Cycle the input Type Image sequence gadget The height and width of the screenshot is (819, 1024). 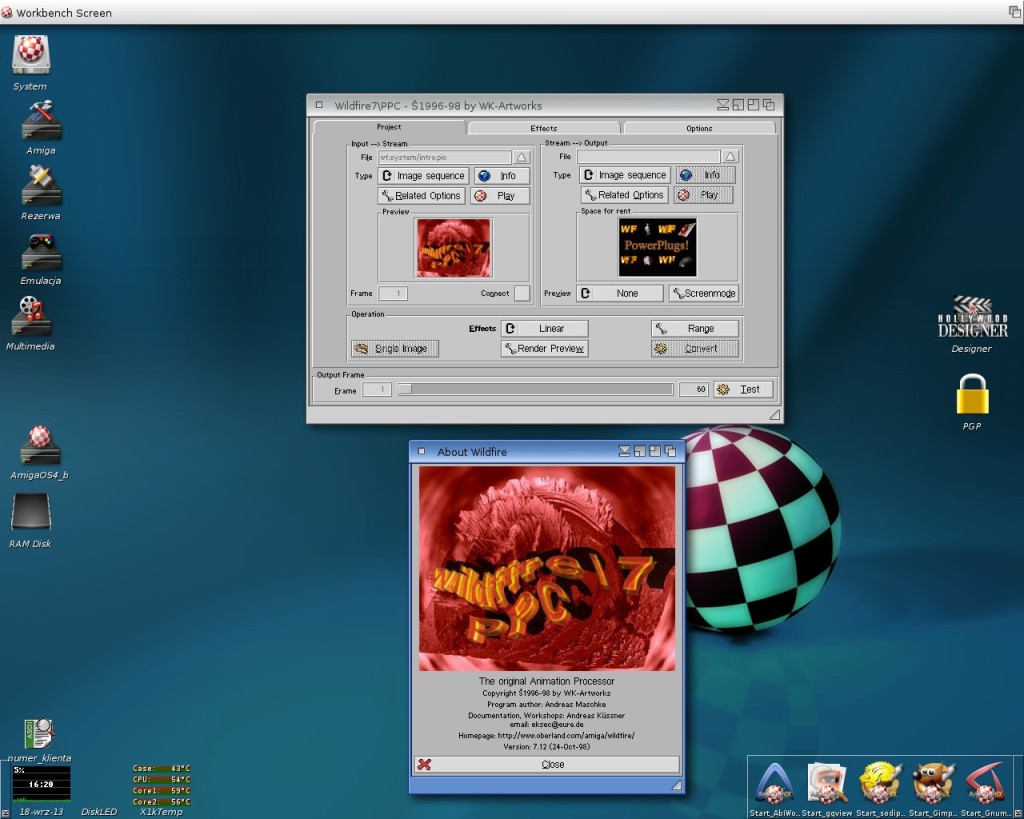tap(423, 176)
